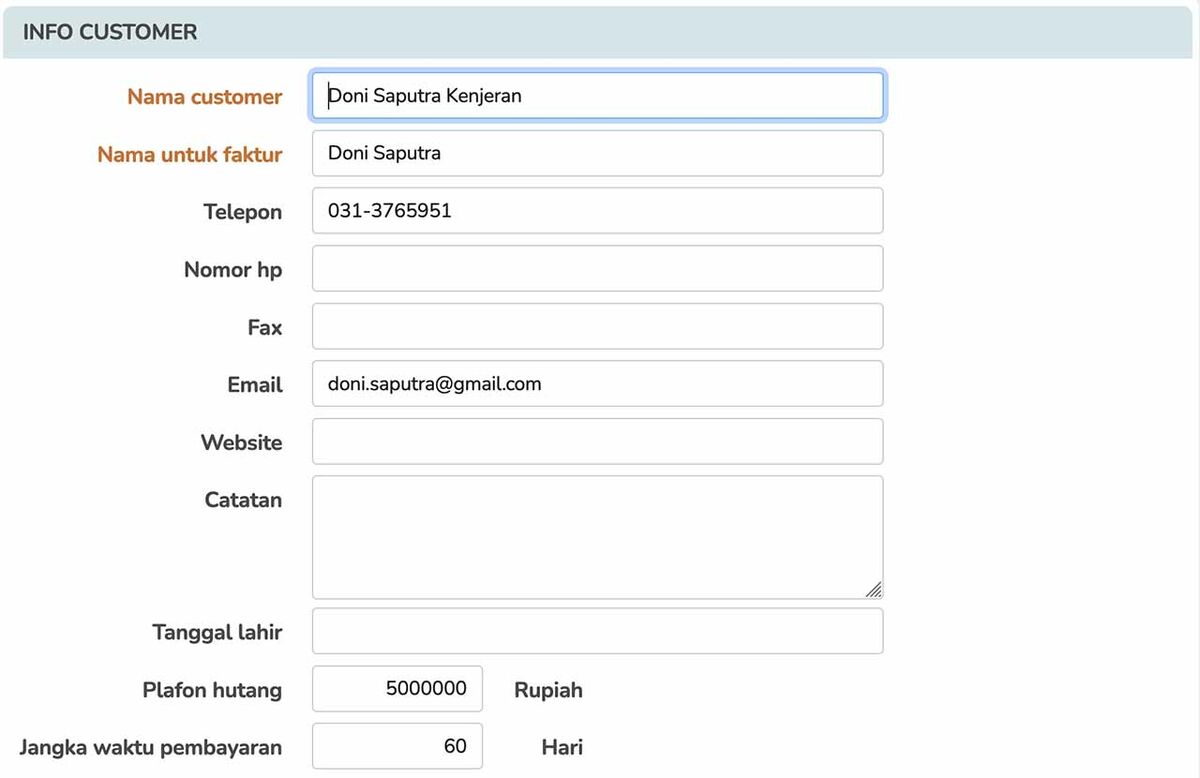Open the Tanggal lahir date field
This screenshot has width=1200, height=778.
(x=597, y=631)
